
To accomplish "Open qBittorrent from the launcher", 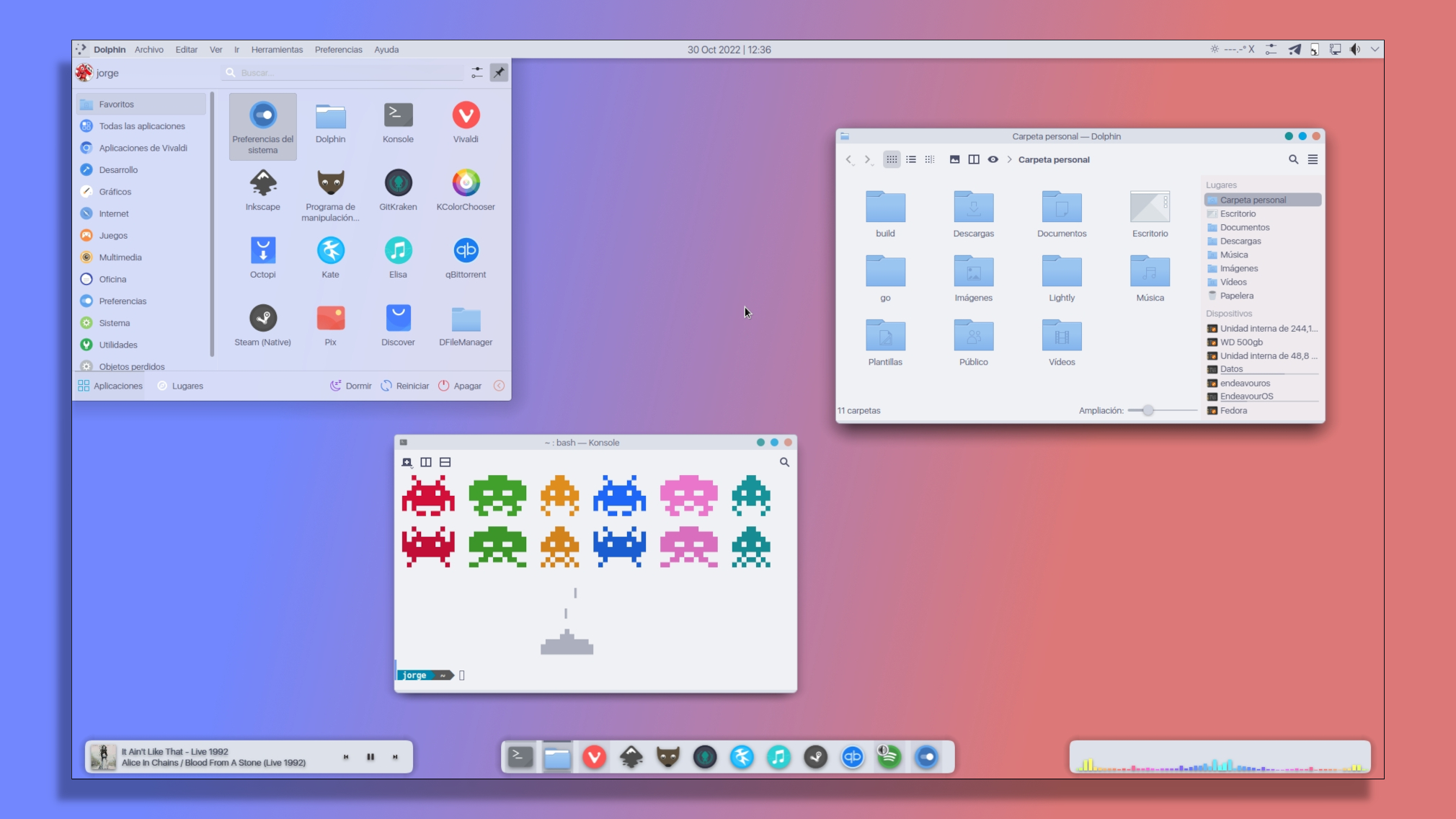I will click(x=466, y=250).
